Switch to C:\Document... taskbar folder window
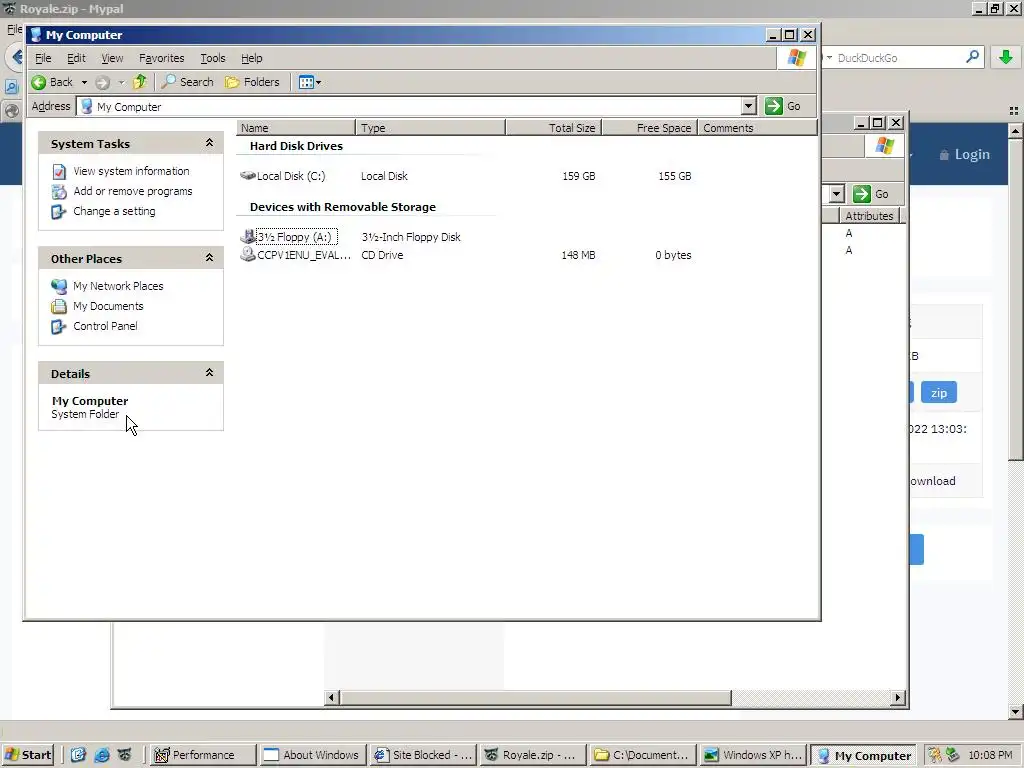The image size is (1024, 768). [x=643, y=755]
